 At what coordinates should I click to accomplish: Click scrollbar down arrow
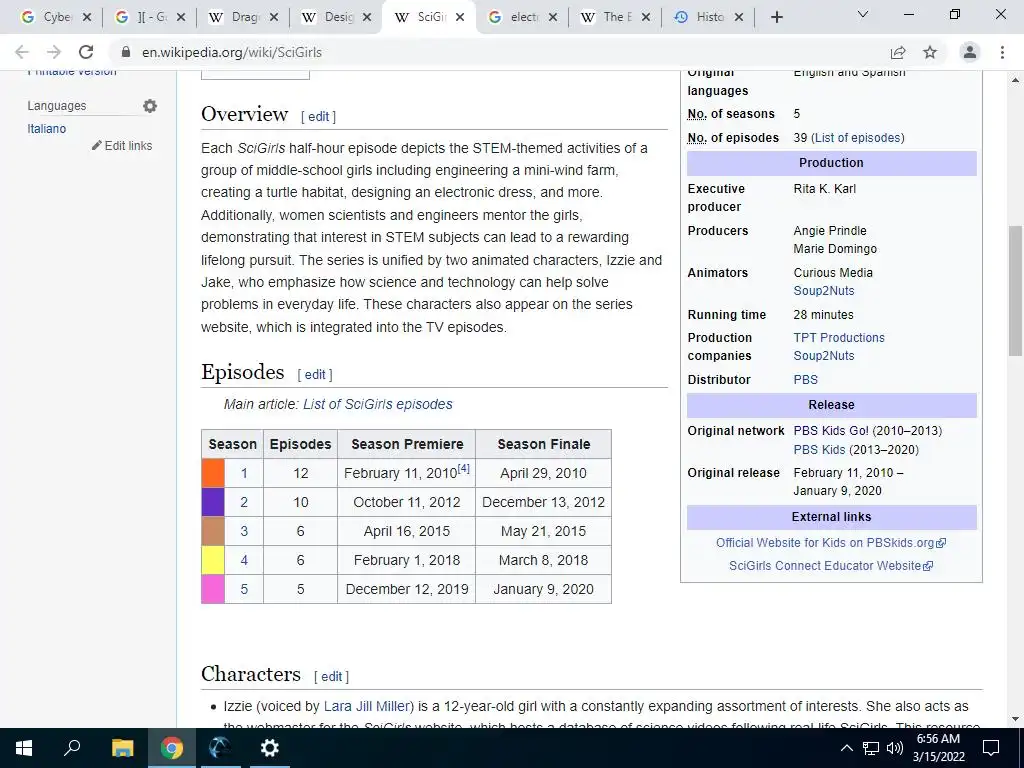tap(1015, 719)
